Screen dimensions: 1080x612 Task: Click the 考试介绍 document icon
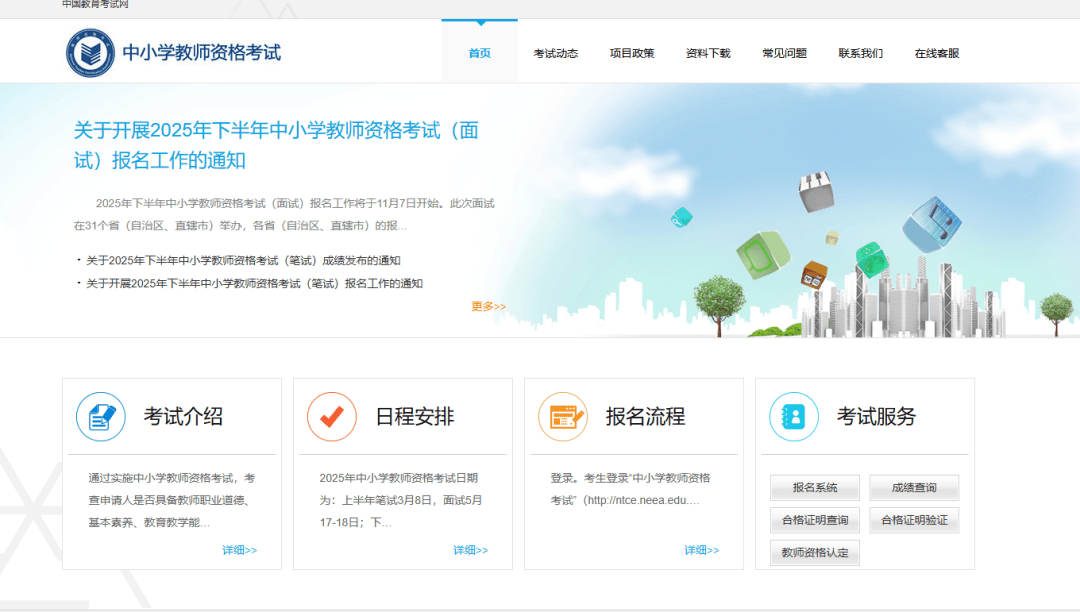coord(101,417)
